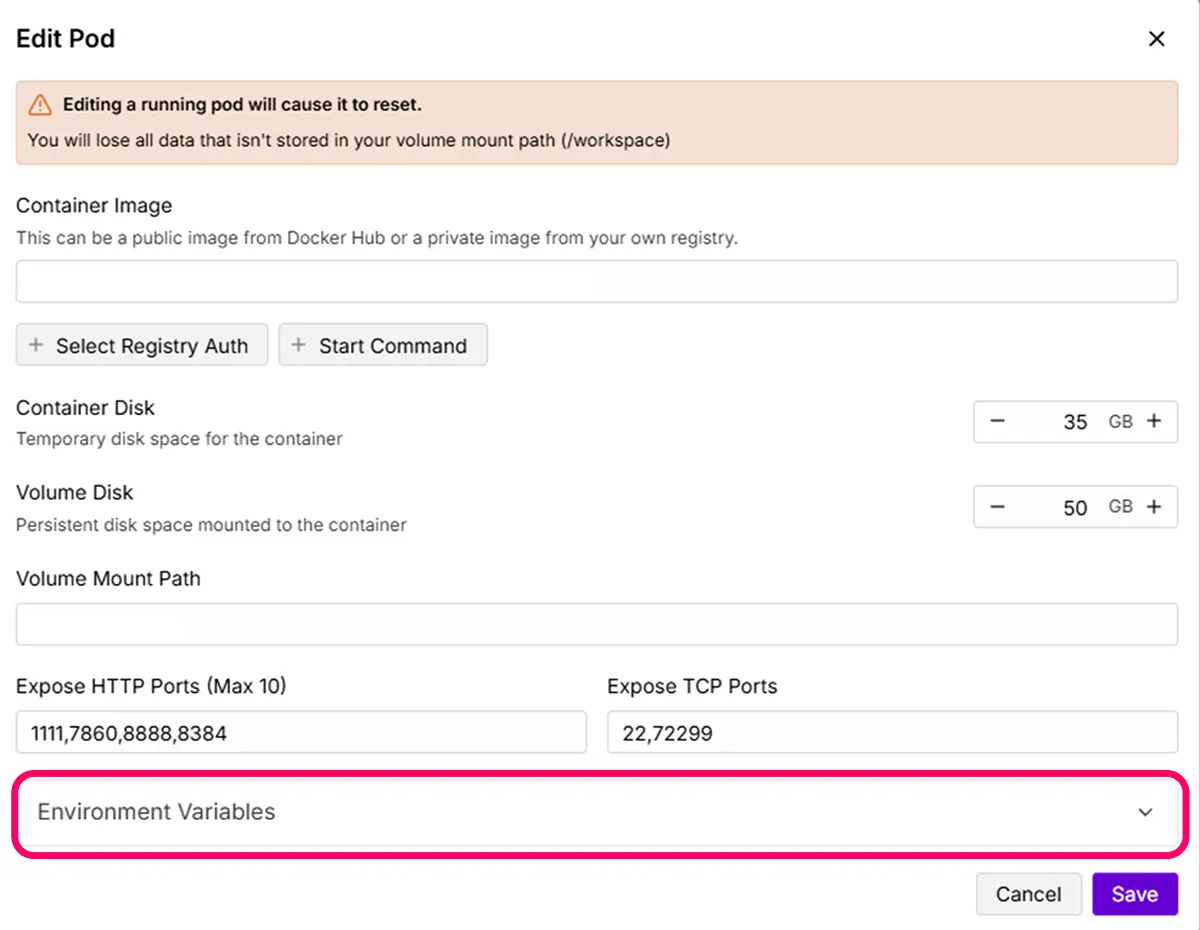Reduce Volume Disk size using minus
Image resolution: width=1200 pixels, height=930 pixels.
[x=997, y=507]
